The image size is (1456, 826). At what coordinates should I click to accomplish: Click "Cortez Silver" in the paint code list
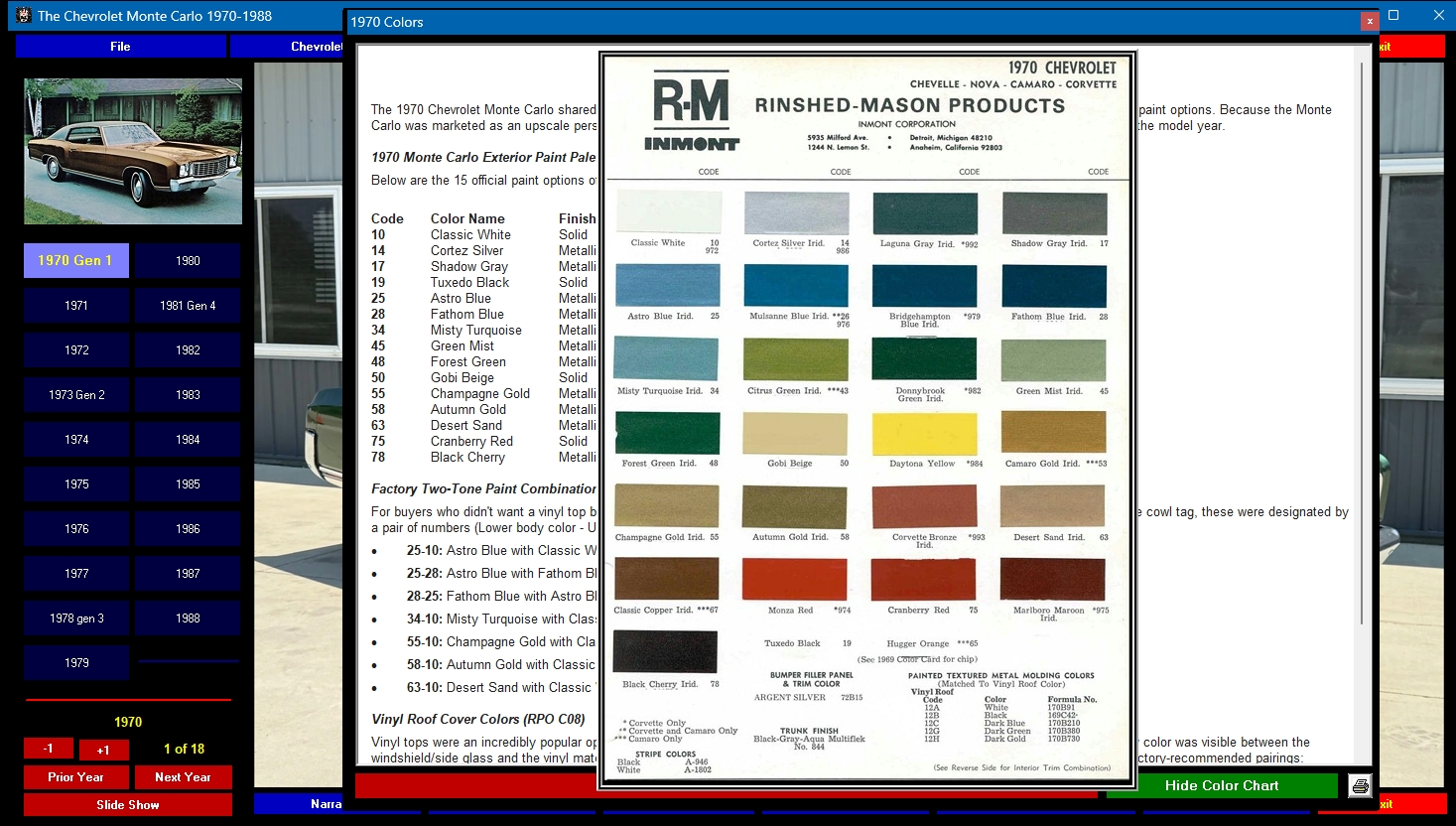(466, 250)
